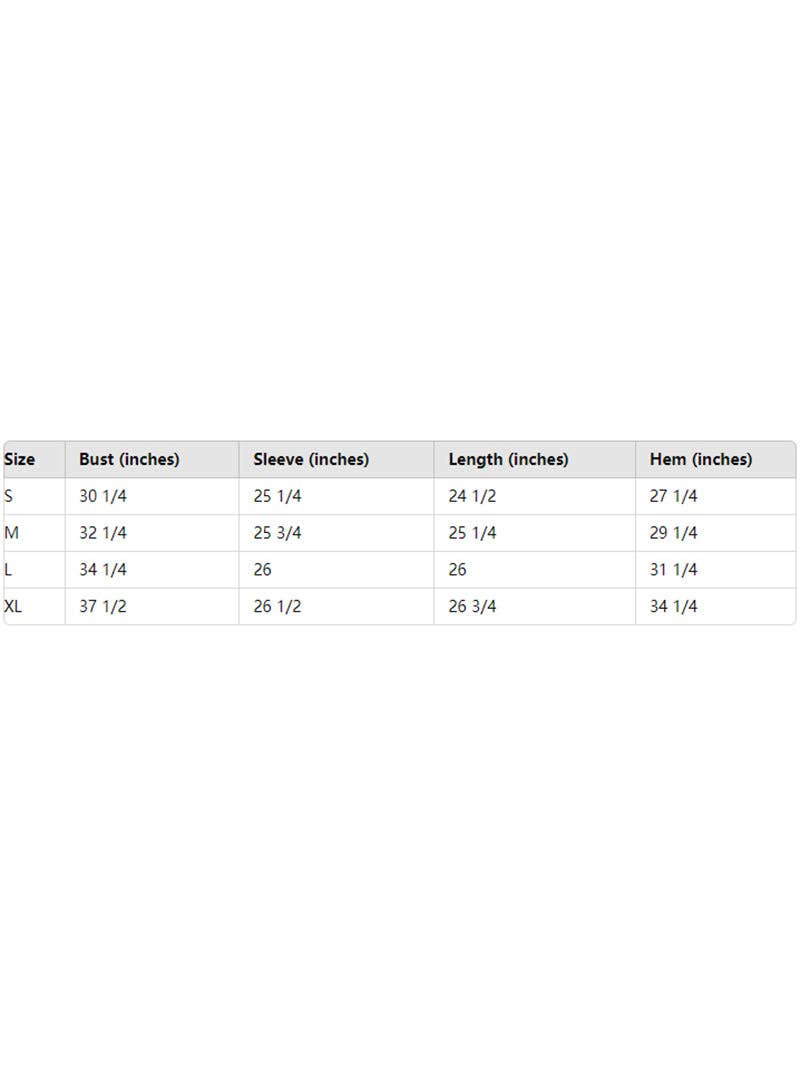Click the hem value 34 1/4
Viewport: 800px width, 1067px height.
[674, 607]
